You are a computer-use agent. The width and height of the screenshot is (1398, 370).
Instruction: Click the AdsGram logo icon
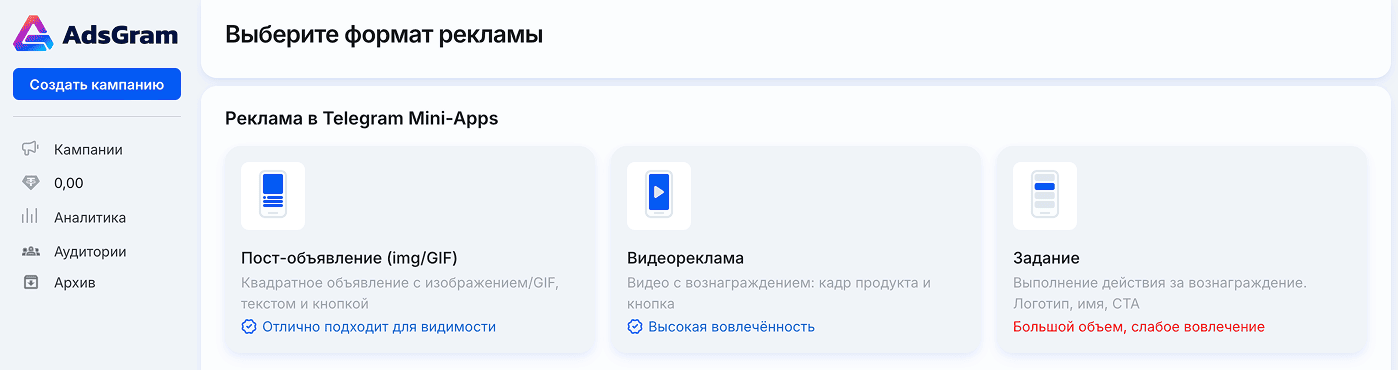[34, 34]
